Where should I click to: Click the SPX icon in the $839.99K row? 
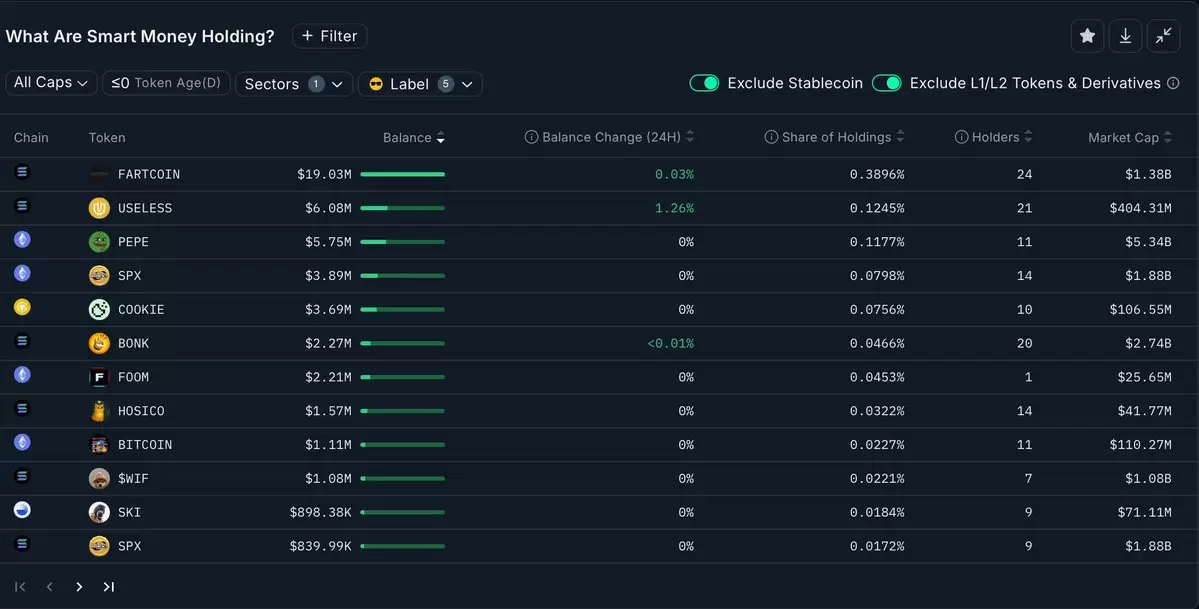click(x=99, y=545)
